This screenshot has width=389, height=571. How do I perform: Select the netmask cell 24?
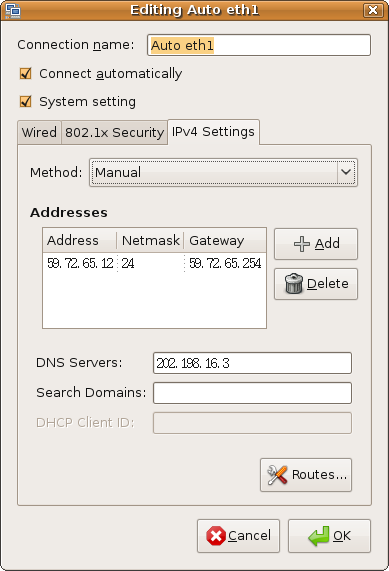click(x=150, y=263)
